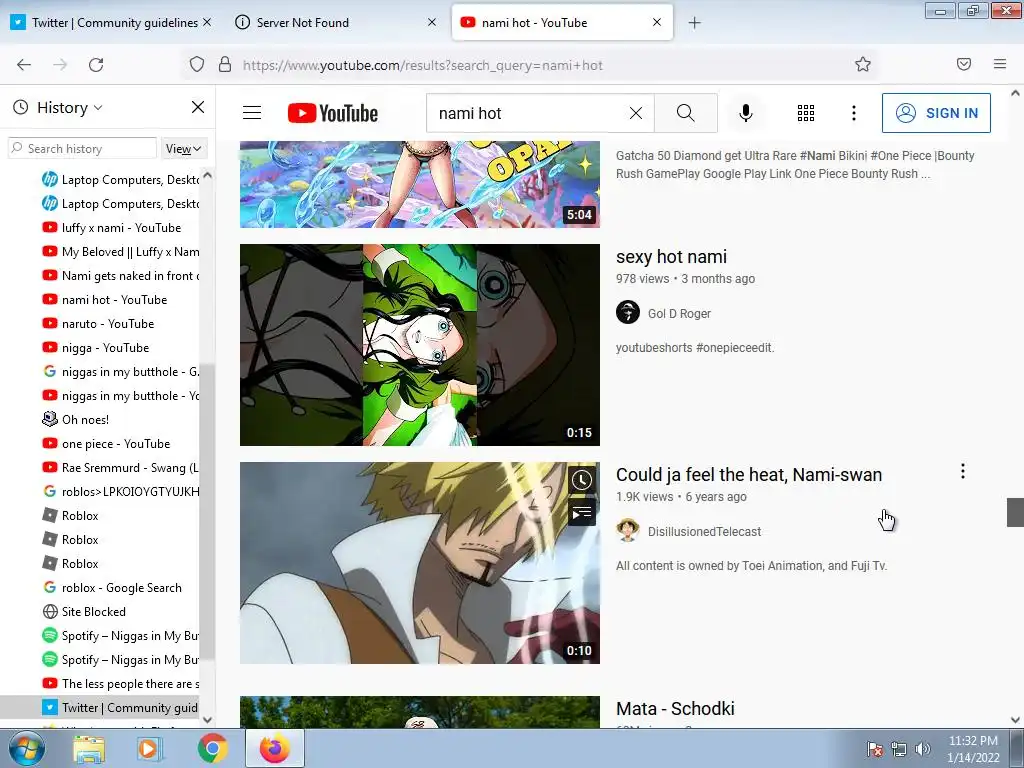Click the site security padlock icon

[225, 65]
